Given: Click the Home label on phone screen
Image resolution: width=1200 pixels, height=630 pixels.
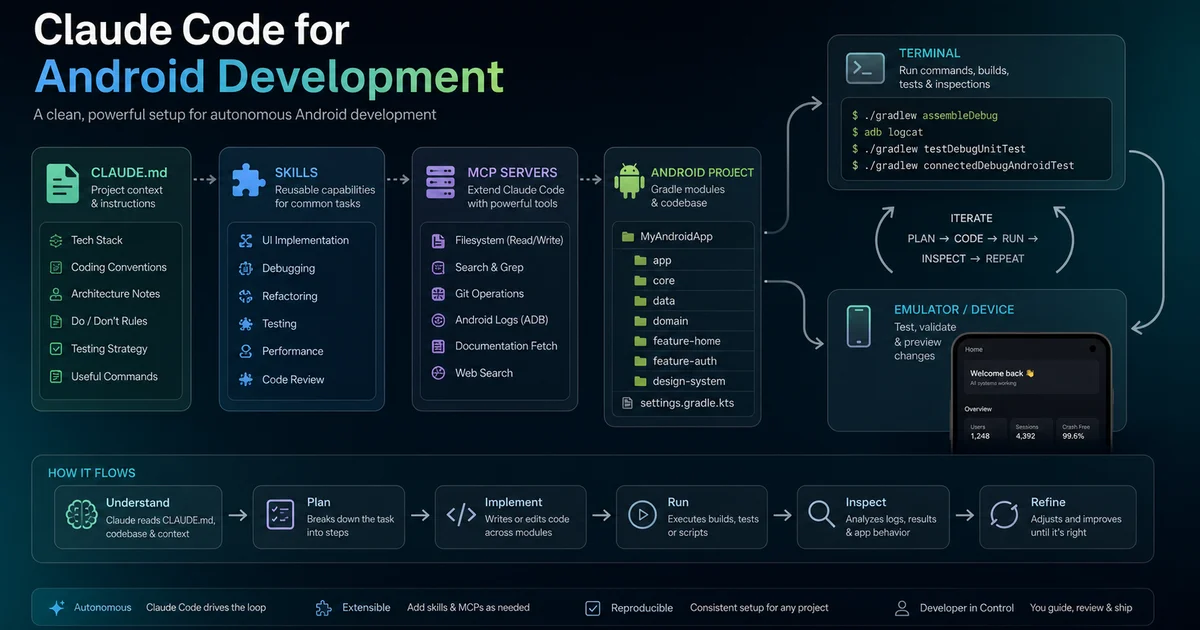Looking at the screenshot, I should [974, 349].
